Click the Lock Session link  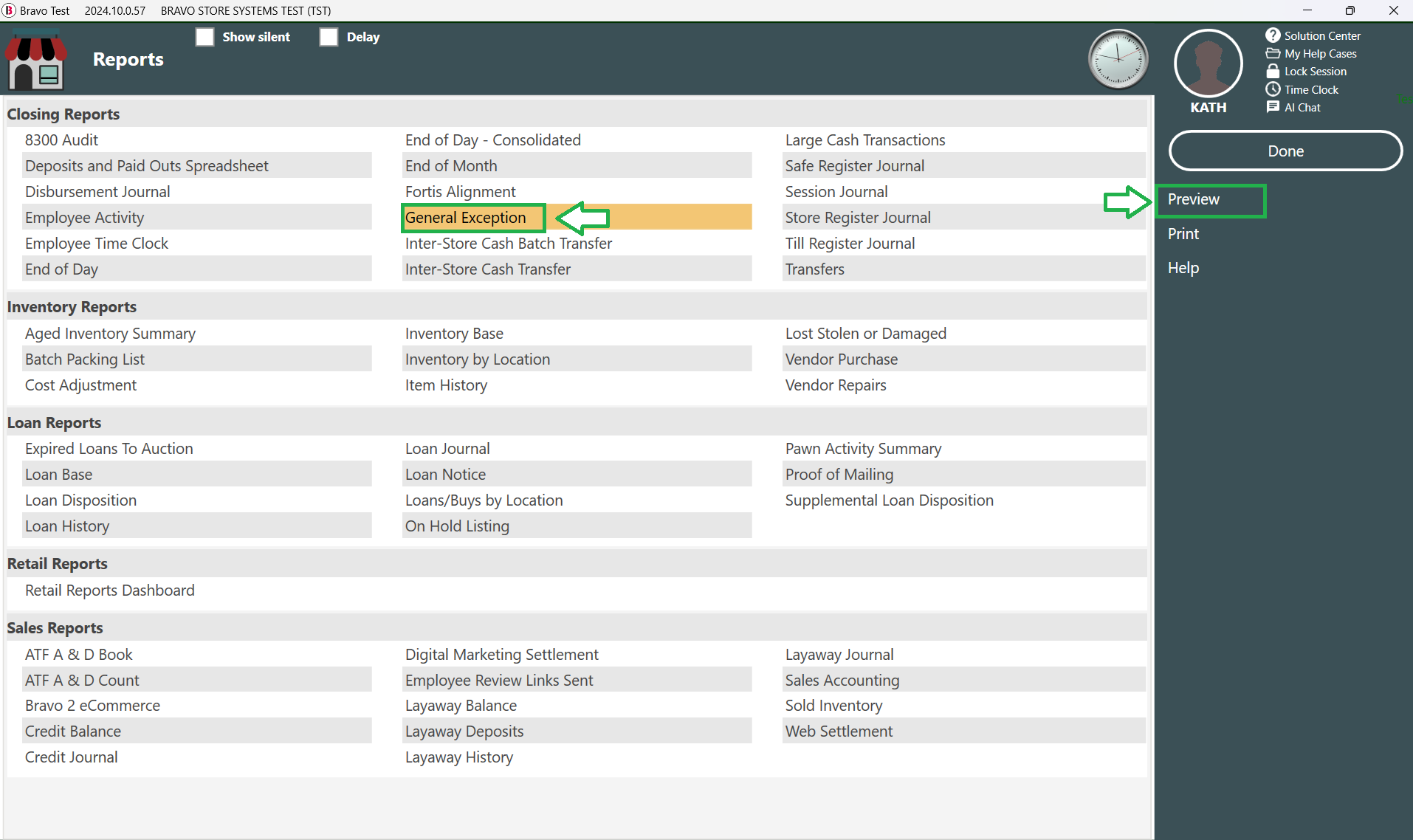(1315, 71)
